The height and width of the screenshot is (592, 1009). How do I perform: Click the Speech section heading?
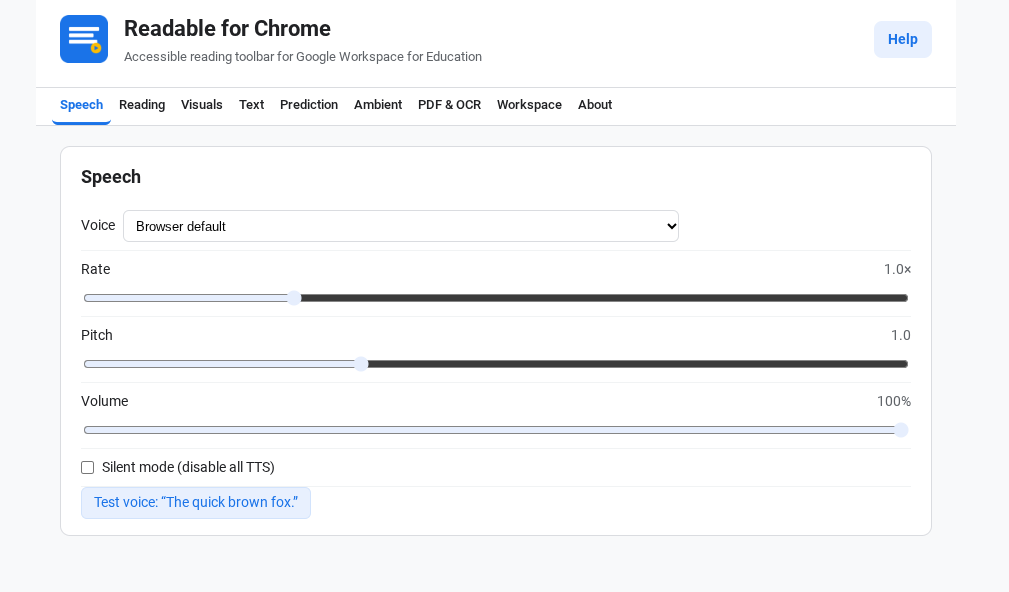pos(111,177)
